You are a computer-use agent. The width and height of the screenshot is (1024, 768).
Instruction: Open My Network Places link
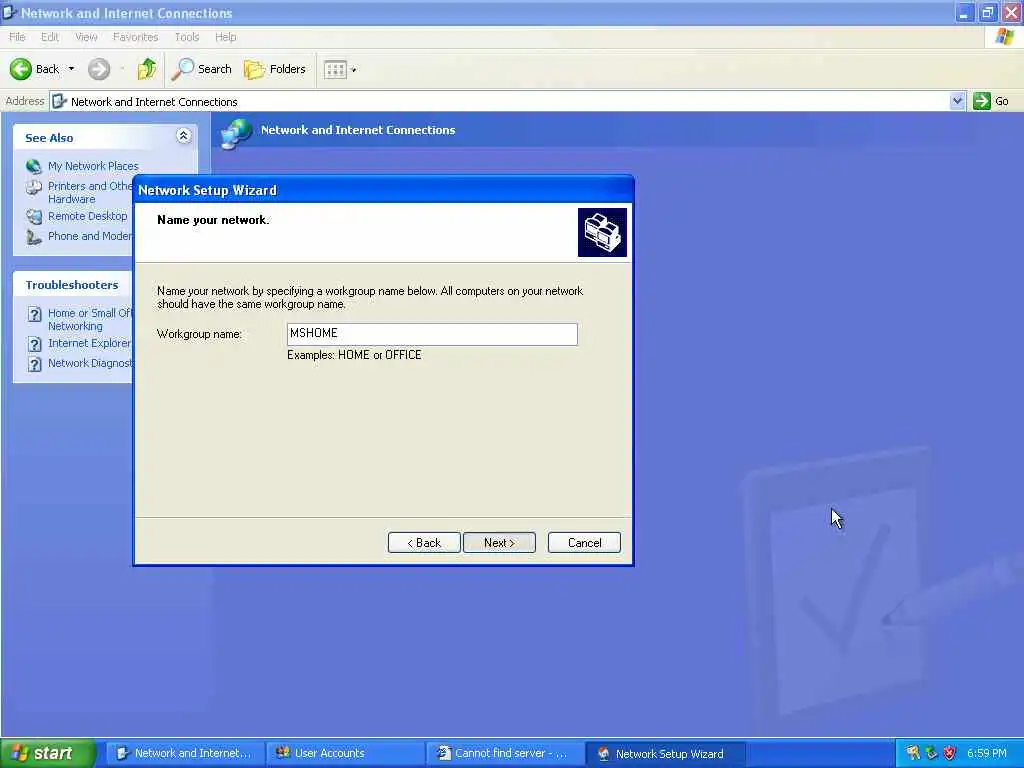pyautogui.click(x=93, y=166)
